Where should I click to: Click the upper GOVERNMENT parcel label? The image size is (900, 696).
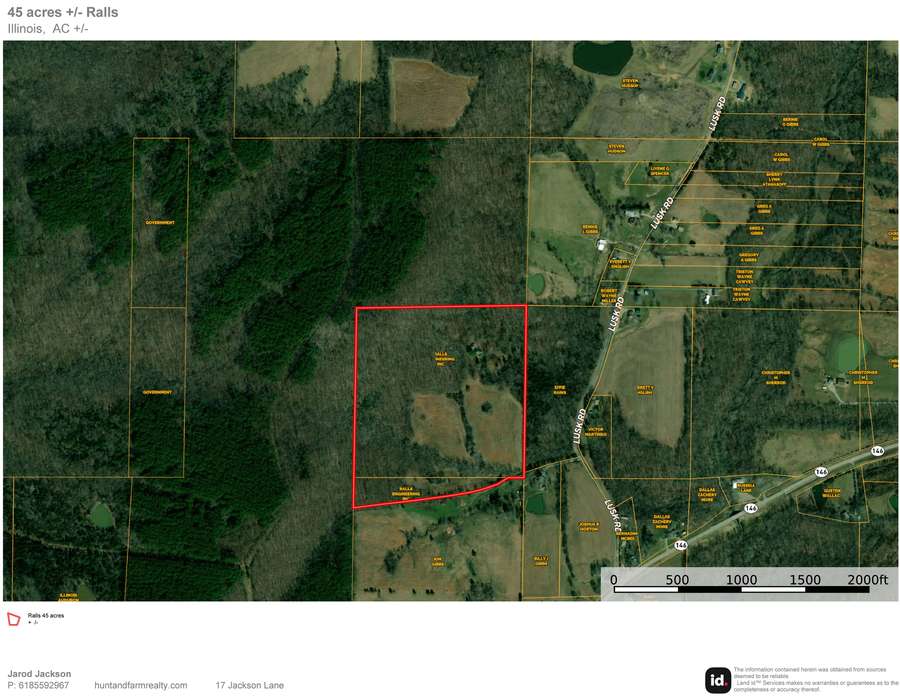click(160, 222)
